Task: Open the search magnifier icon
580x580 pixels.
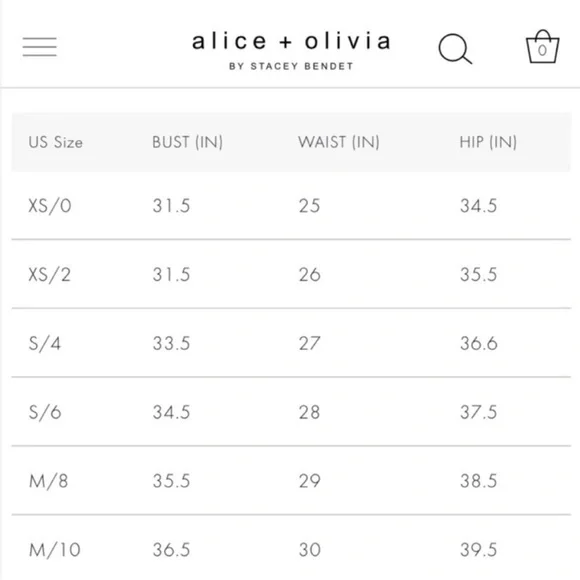Action: 455,49
